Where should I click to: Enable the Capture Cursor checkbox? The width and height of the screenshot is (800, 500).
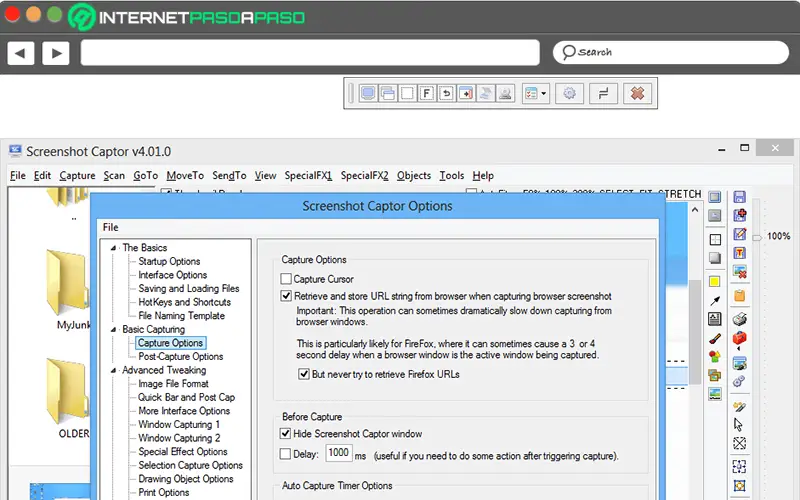[287, 280]
